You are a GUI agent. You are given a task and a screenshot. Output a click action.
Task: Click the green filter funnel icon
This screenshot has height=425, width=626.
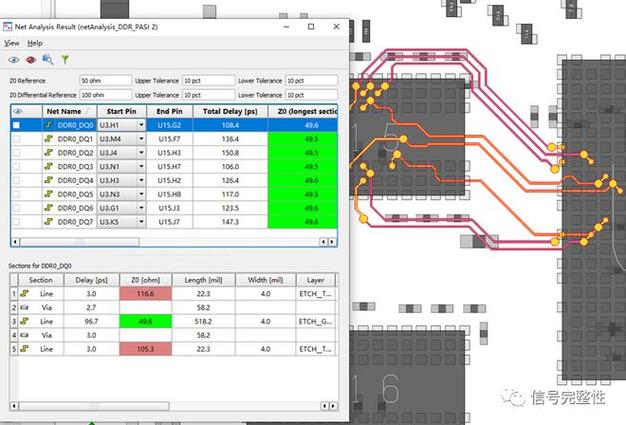point(65,59)
